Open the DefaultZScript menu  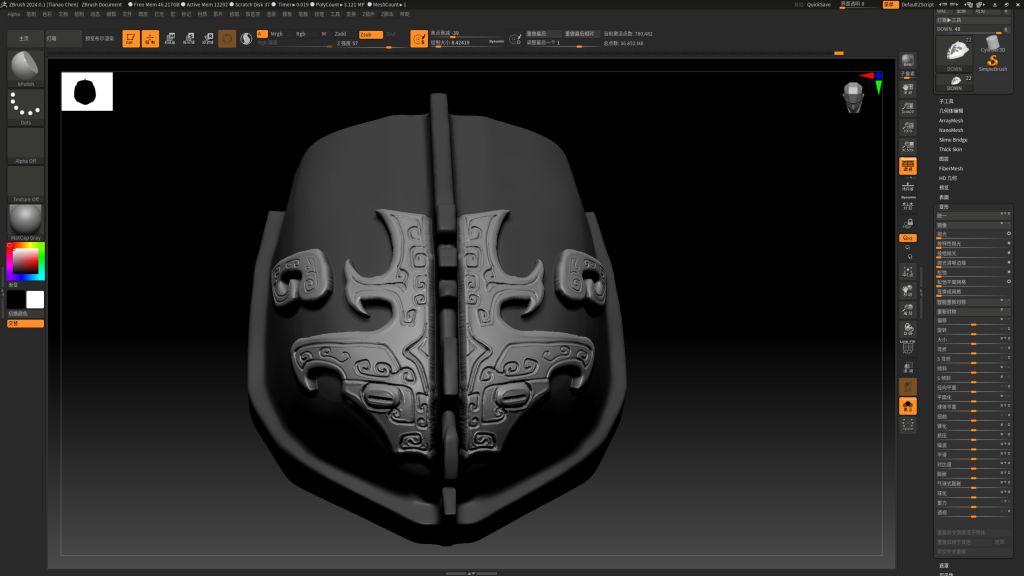[917, 5]
